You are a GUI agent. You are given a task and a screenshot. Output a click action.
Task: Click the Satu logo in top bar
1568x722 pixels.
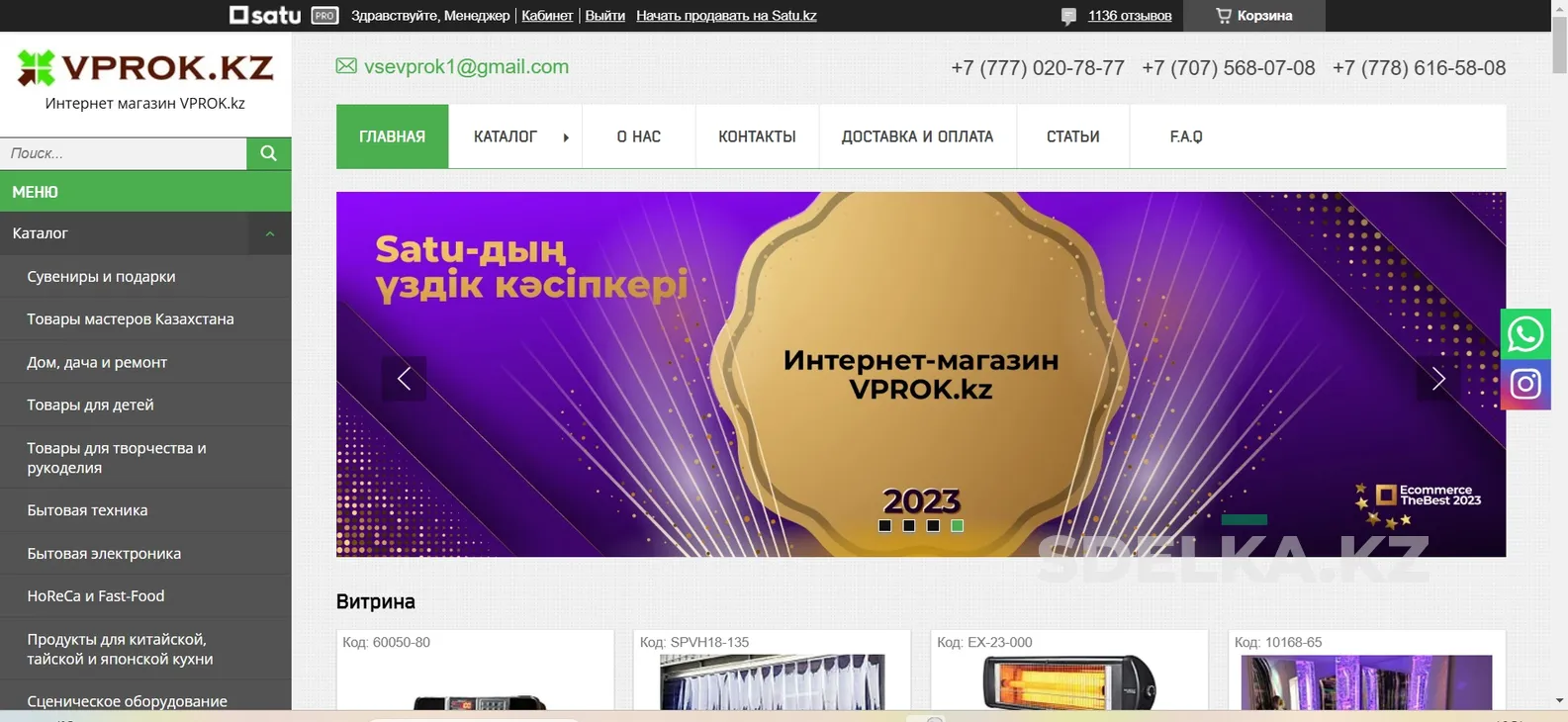[x=265, y=15]
